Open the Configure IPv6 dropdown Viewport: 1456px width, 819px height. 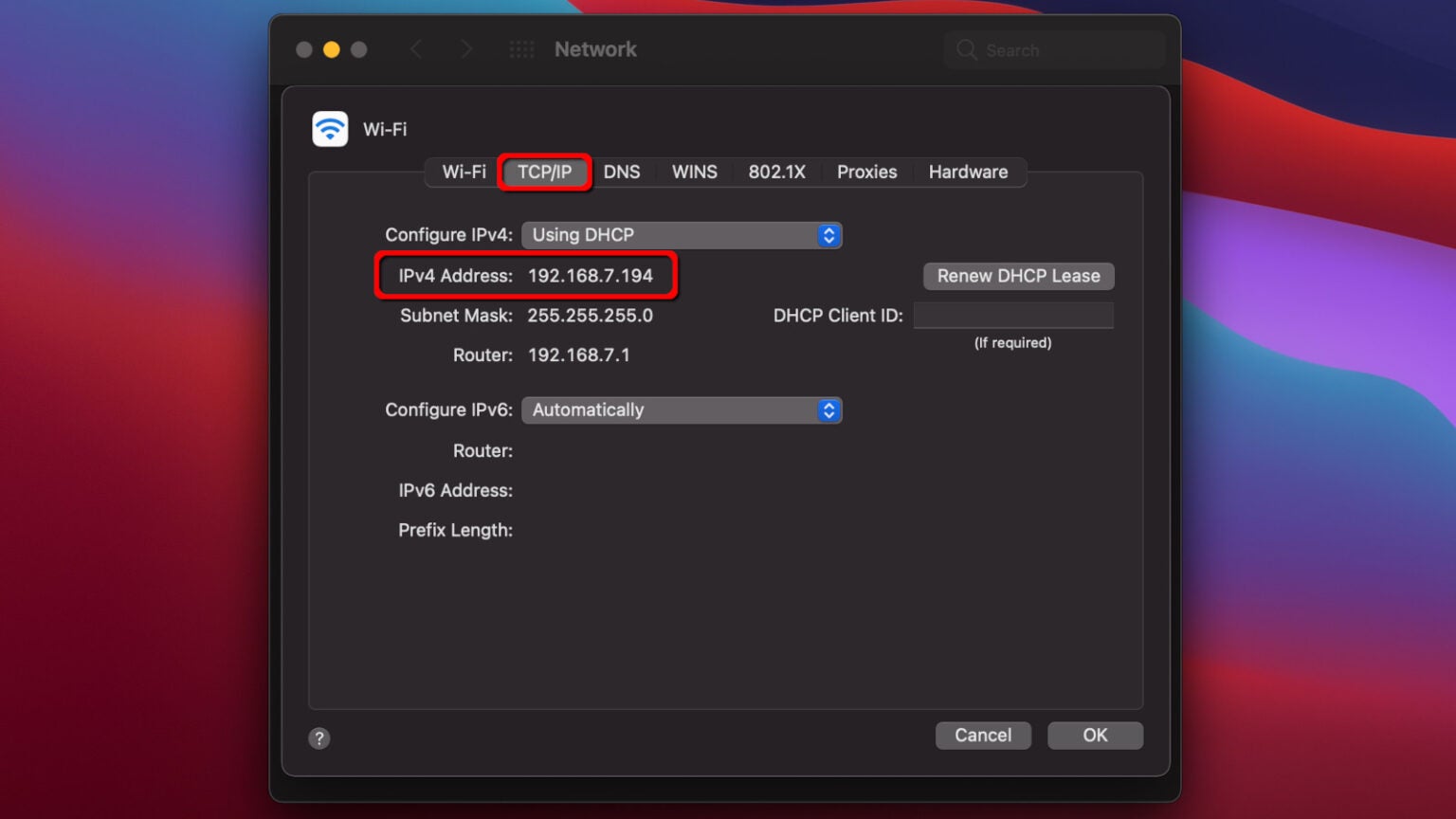tap(682, 409)
